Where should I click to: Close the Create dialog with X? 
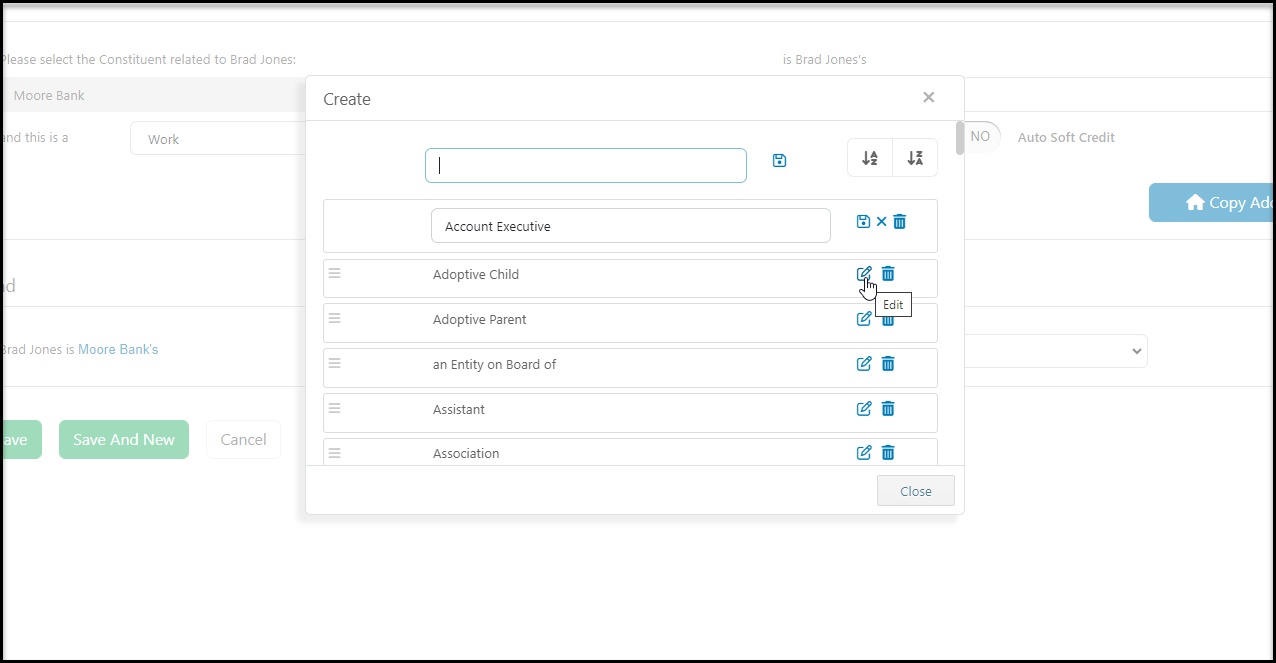tap(929, 97)
